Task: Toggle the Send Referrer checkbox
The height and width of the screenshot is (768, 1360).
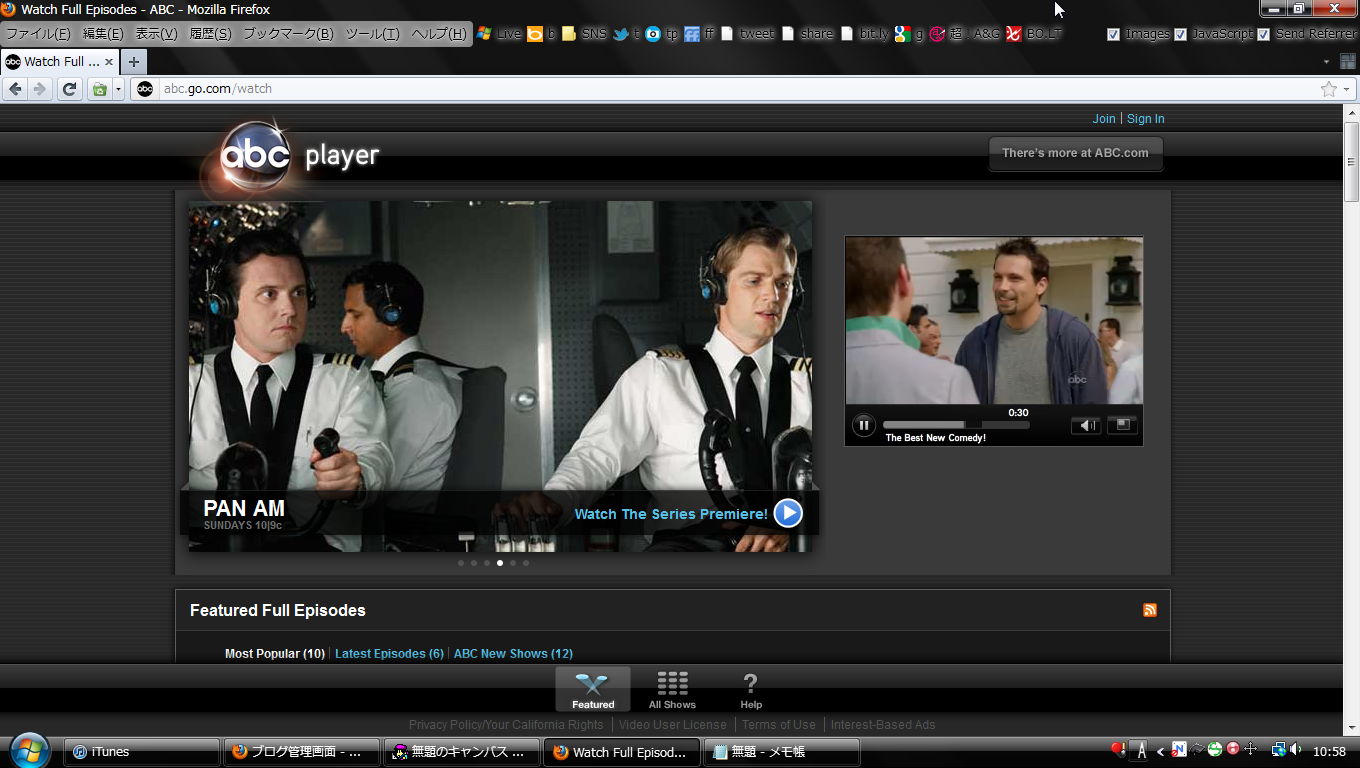Action: [1263, 34]
